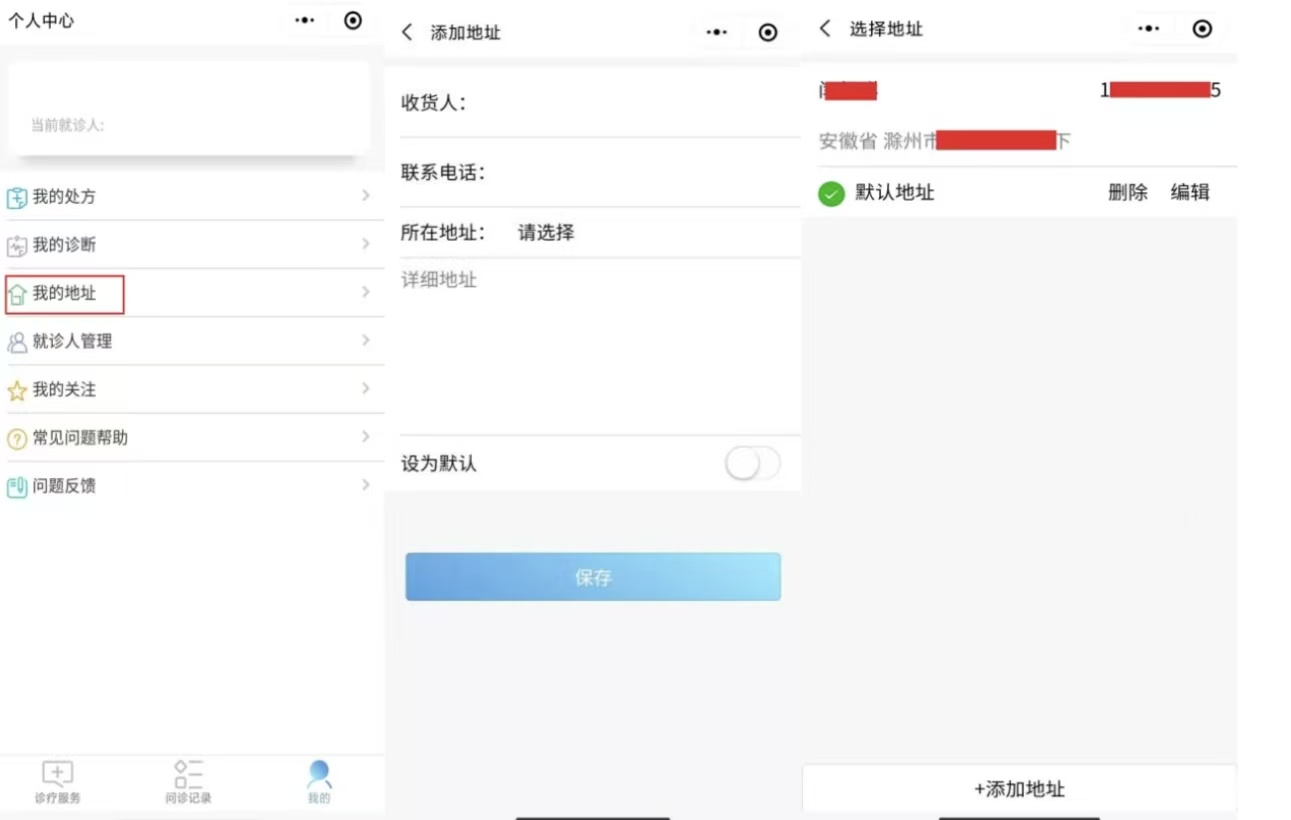This screenshot has height=820, width=1291.
Task: Toggle the 设为默认 switch
Action: click(752, 464)
